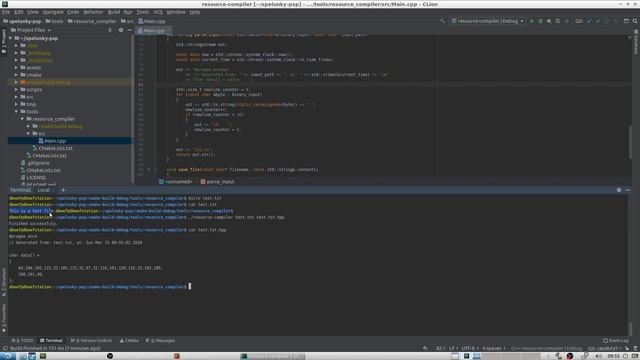Collapse the resource_compiler folder
Image resolution: width=640 pixels, height=360 pixels.
pyautogui.click(x=22, y=119)
